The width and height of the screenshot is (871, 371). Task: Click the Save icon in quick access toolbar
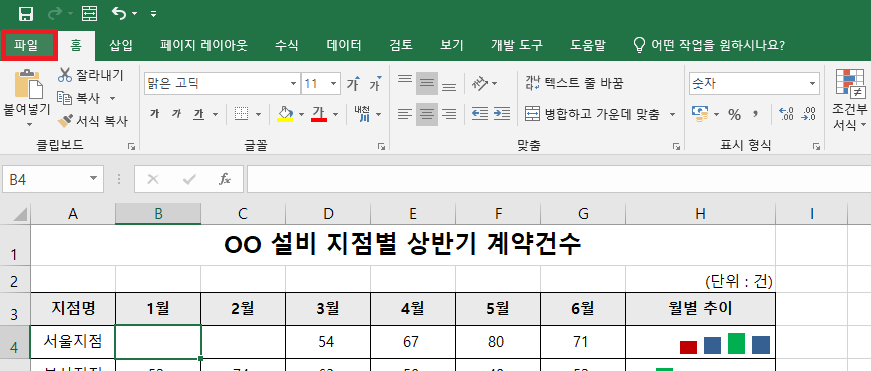pyautogui.click(x=26, y=13)
